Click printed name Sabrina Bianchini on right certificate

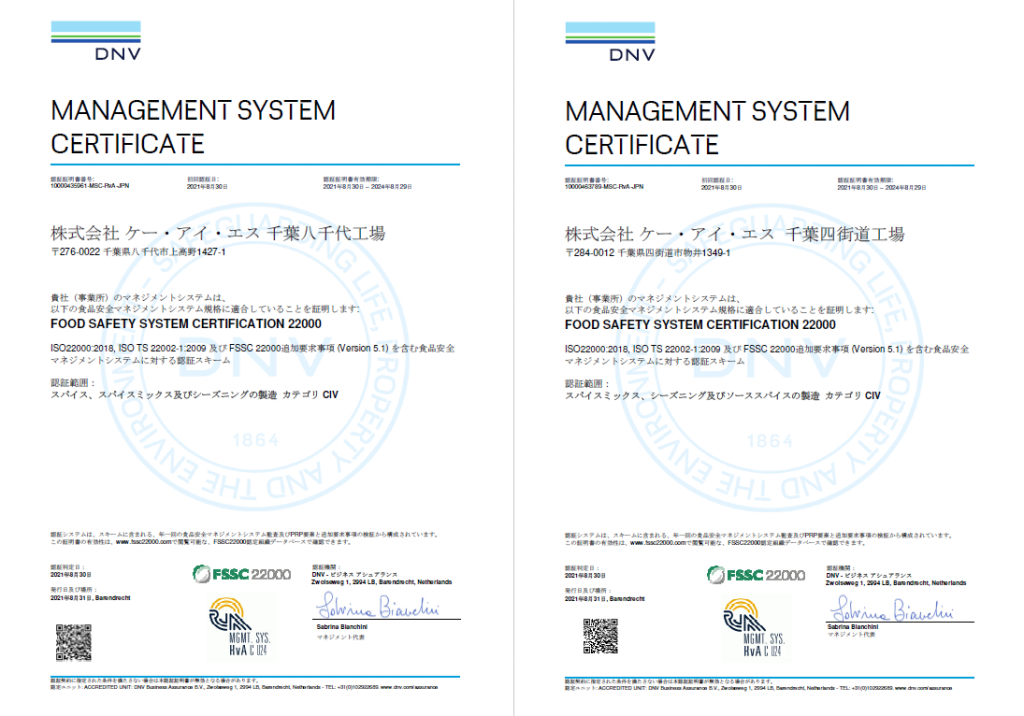(853, 626)
